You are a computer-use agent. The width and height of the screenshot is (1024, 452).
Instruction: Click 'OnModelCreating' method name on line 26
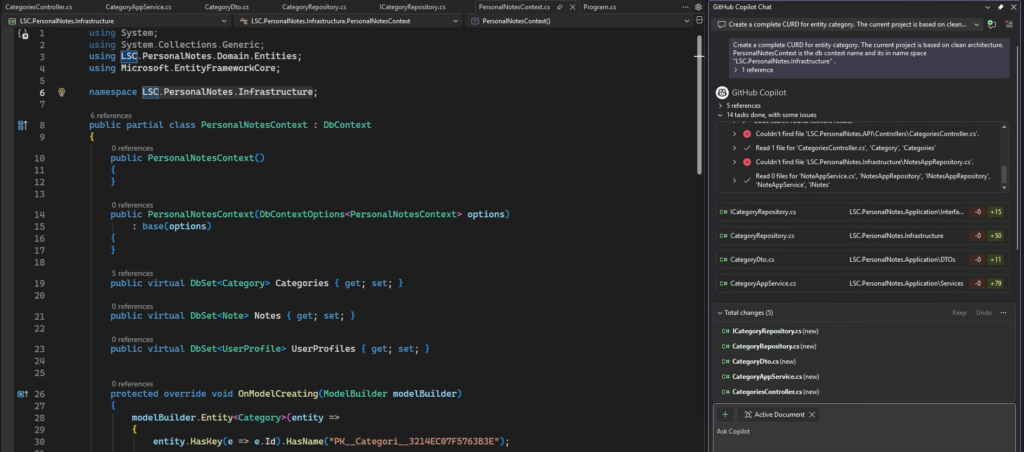tap(278, 394)
